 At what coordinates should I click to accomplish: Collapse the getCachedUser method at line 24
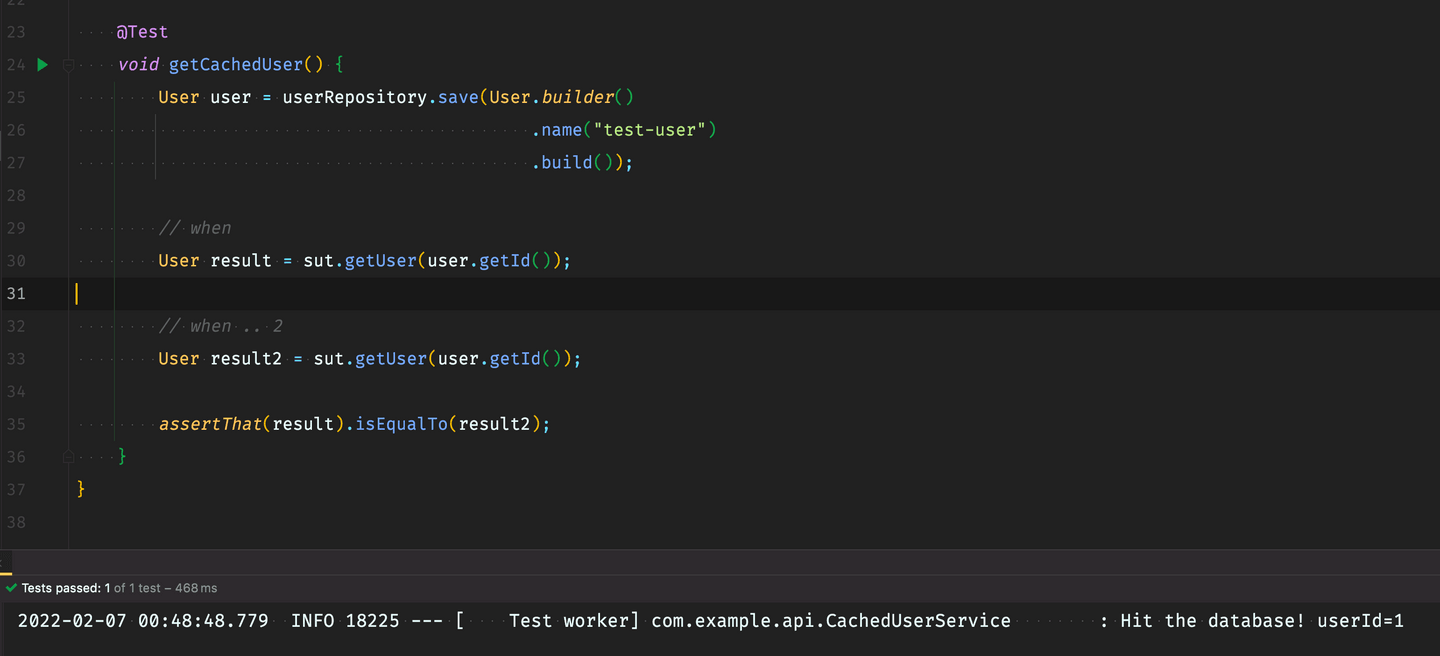point(68,65)
